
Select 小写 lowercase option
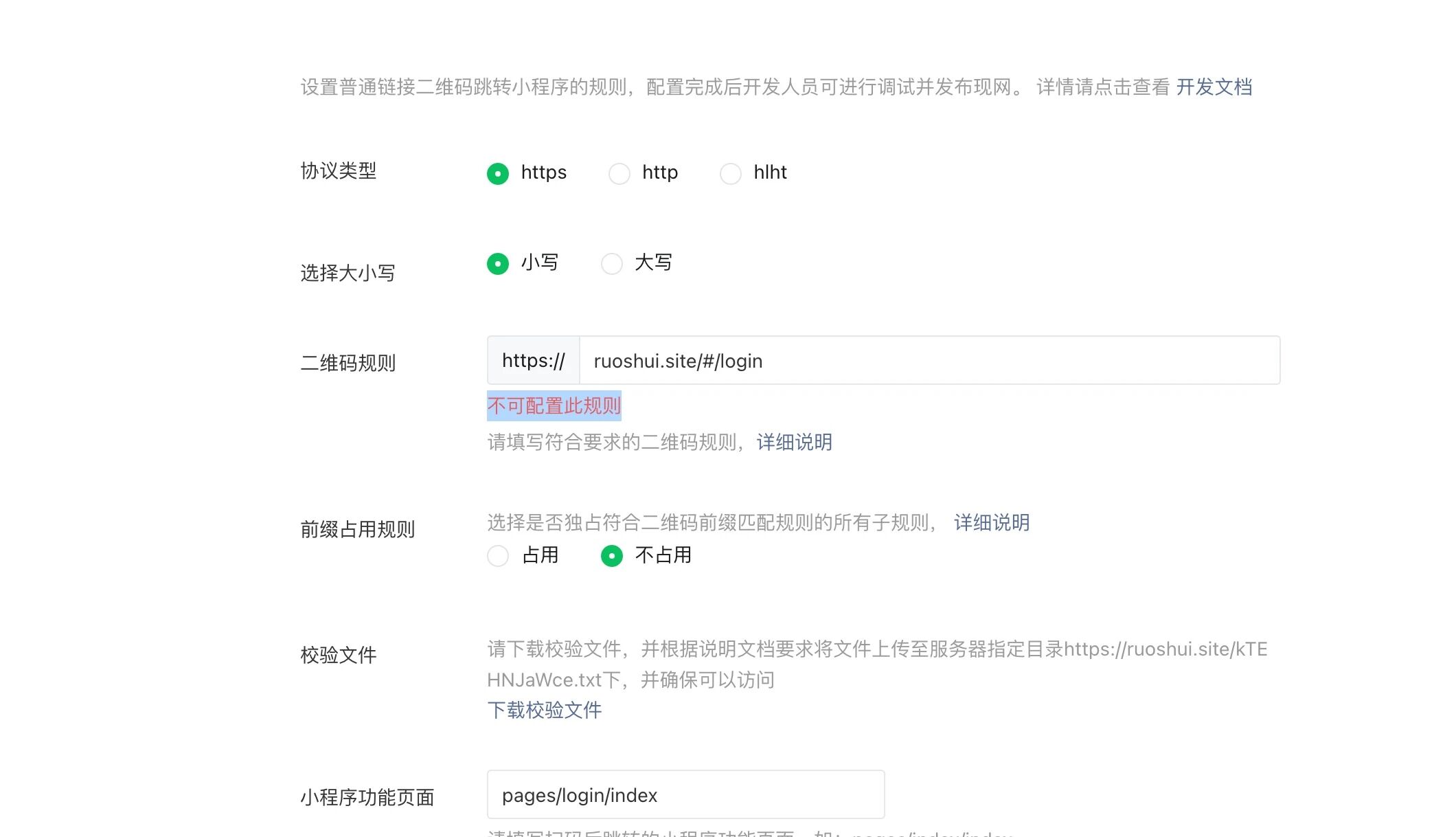[498, 263]
